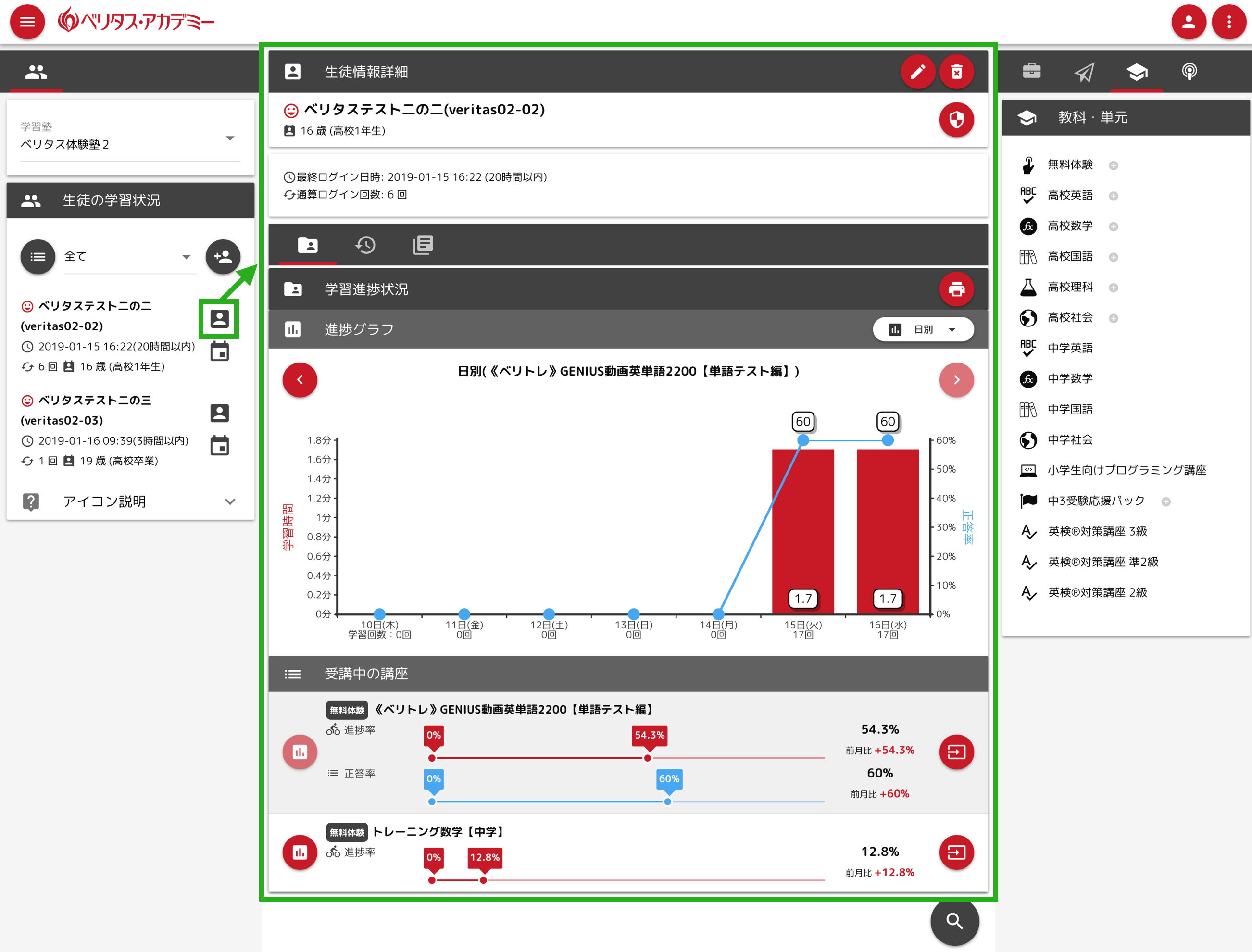Open 英検®対策講座 準2級
This screenshot has height=952, width=1252.
click(1102, 562)
